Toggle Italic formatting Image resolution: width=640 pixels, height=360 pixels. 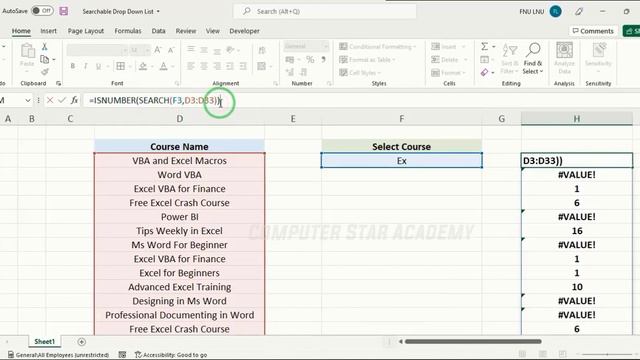click(x=85, y=66)
